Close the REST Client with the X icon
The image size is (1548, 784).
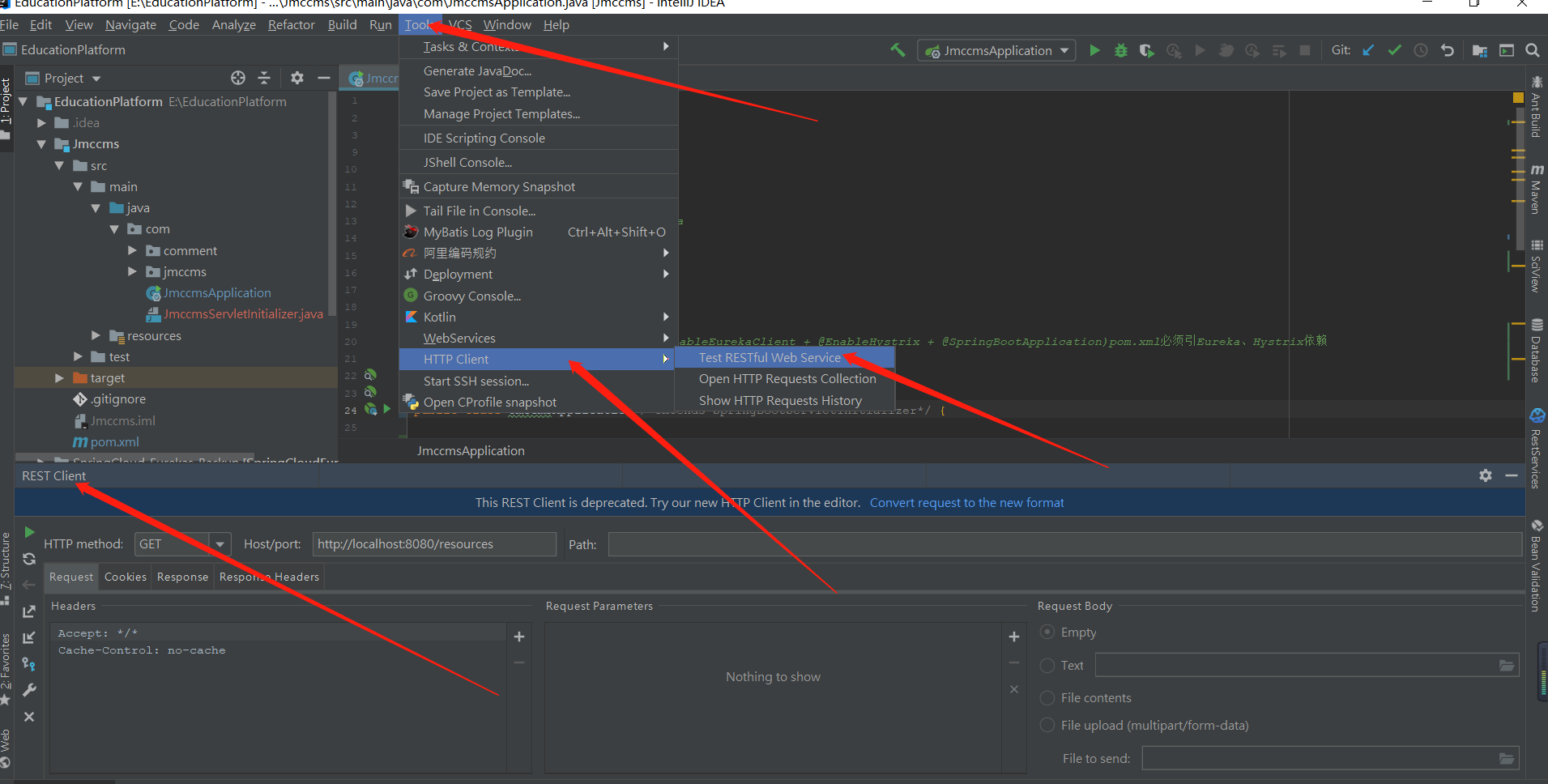[29, 717]
